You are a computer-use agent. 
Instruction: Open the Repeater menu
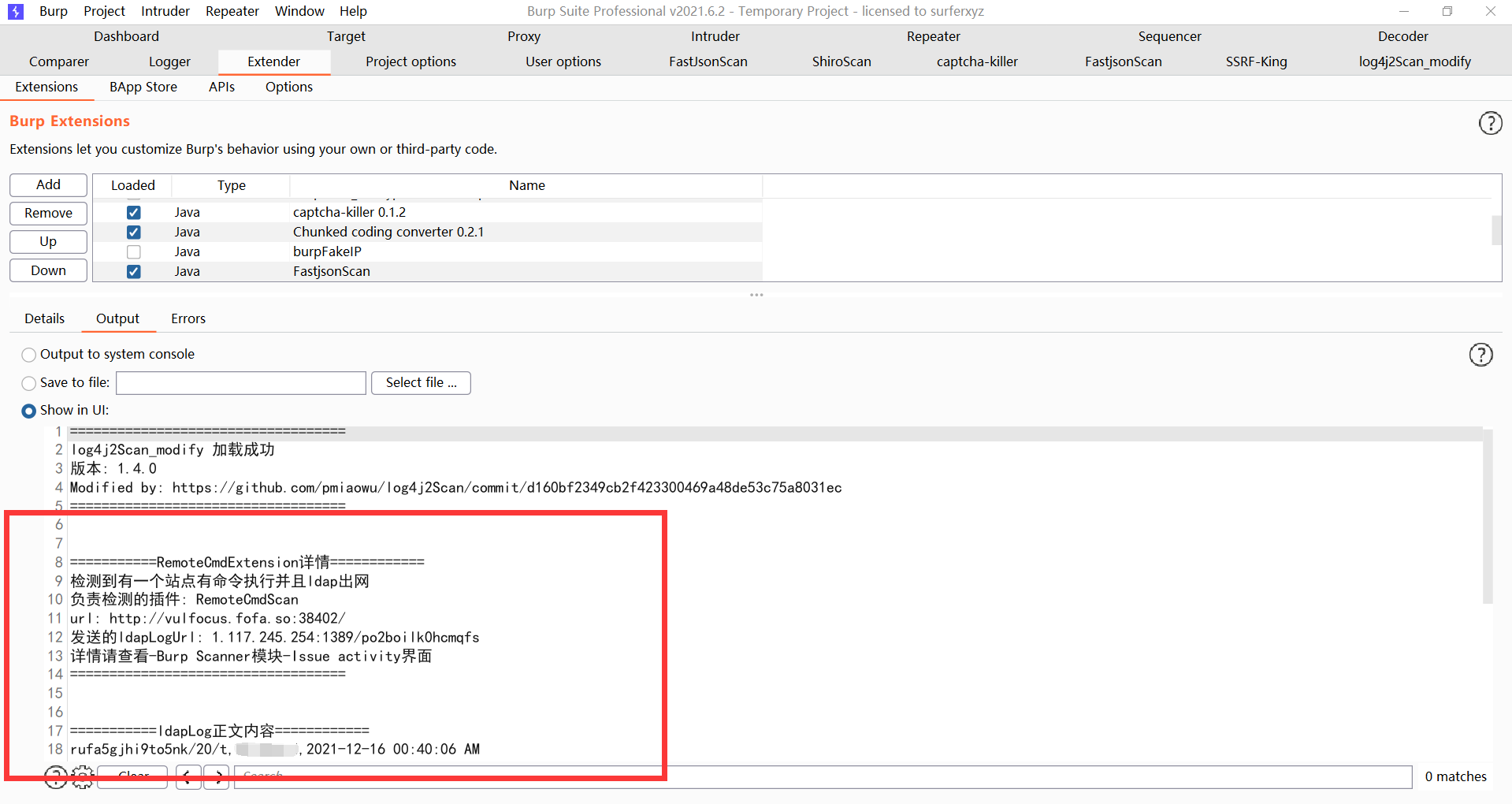click(232, 11)
